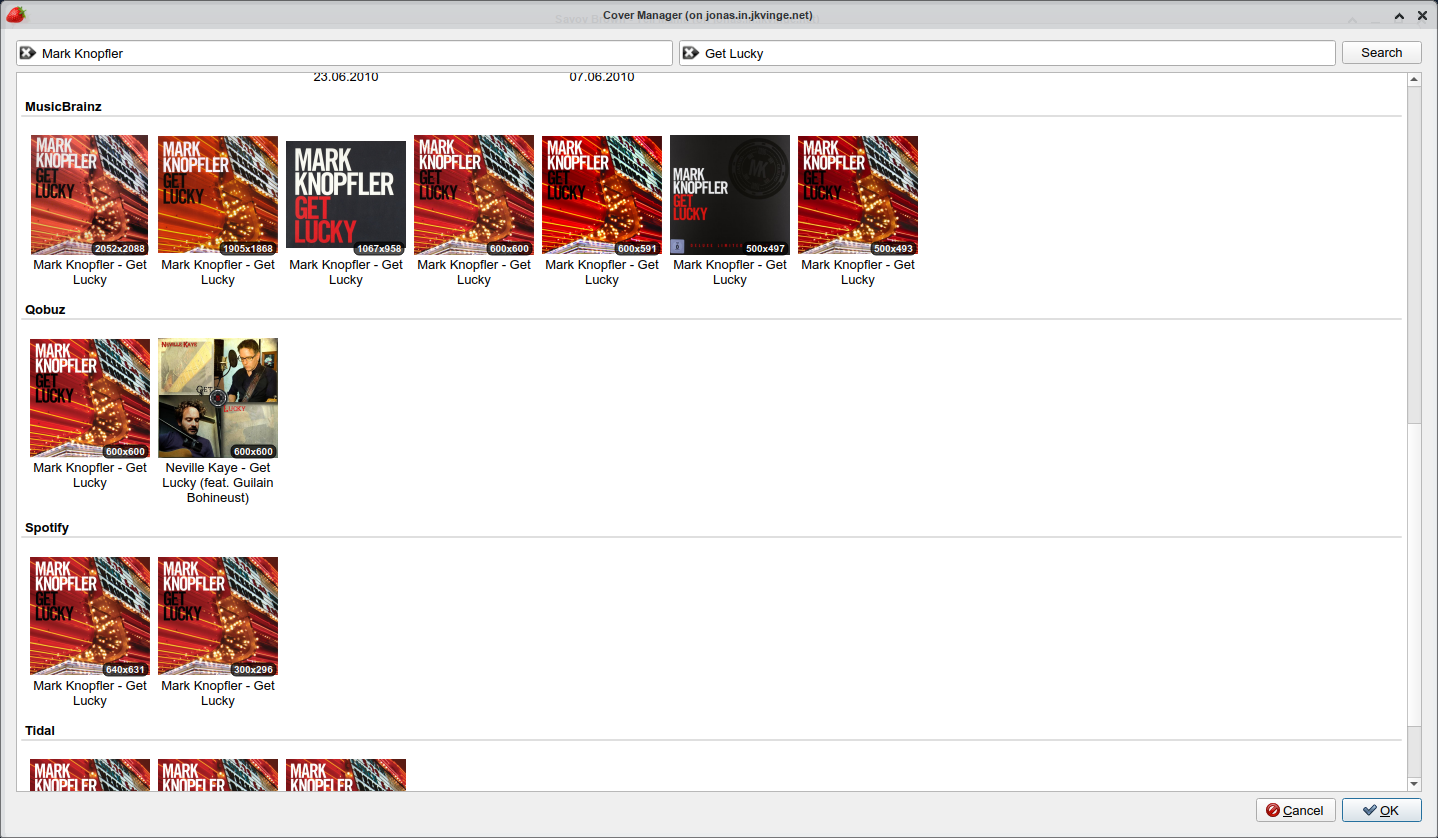Screen dimensions: 1438x838
Task: Click the scrollbar down arrow
Action: (x=1414, y=784)
